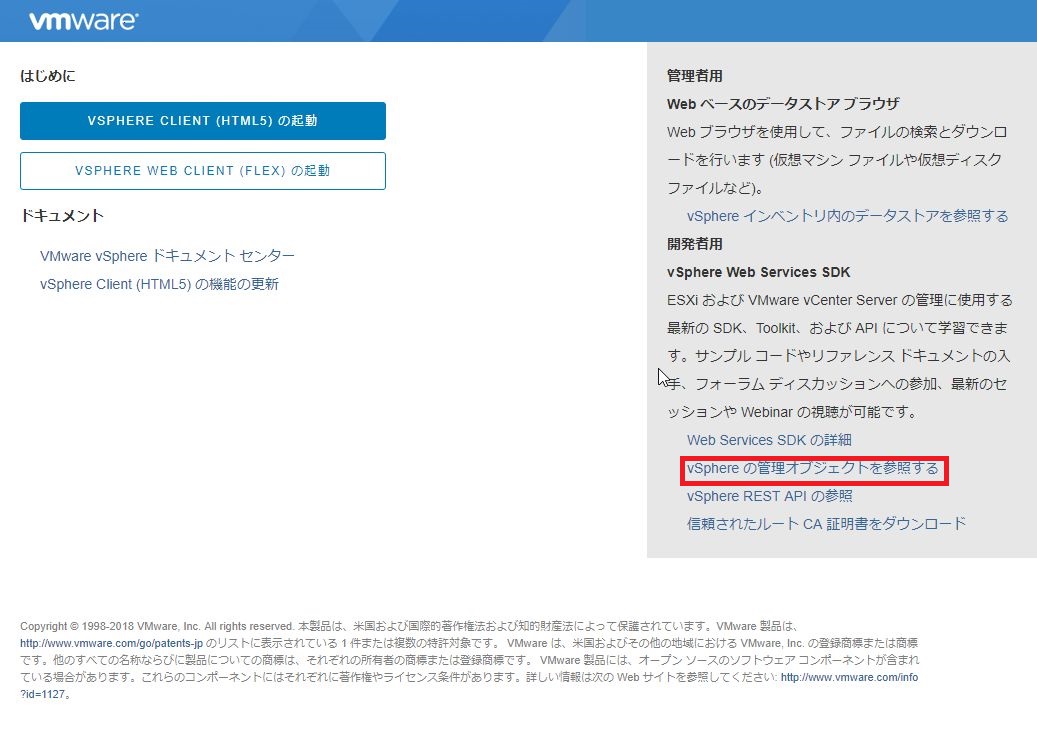This screenshot has height=754, width=1037.
Task: Launch vSphere Web Client (FLEX) button
Action: (202, 171)
